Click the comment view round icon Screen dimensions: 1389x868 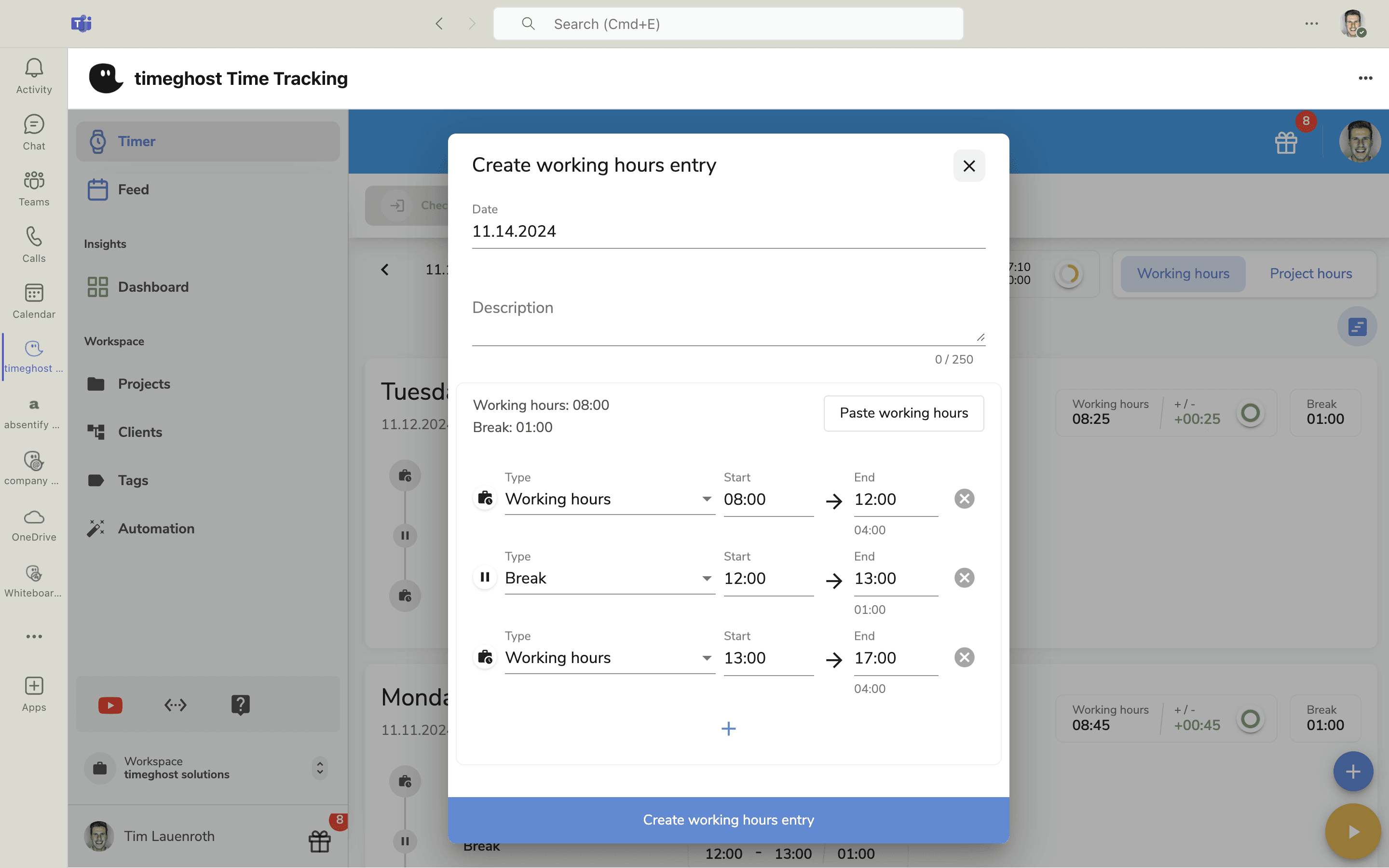[1357, 326]
